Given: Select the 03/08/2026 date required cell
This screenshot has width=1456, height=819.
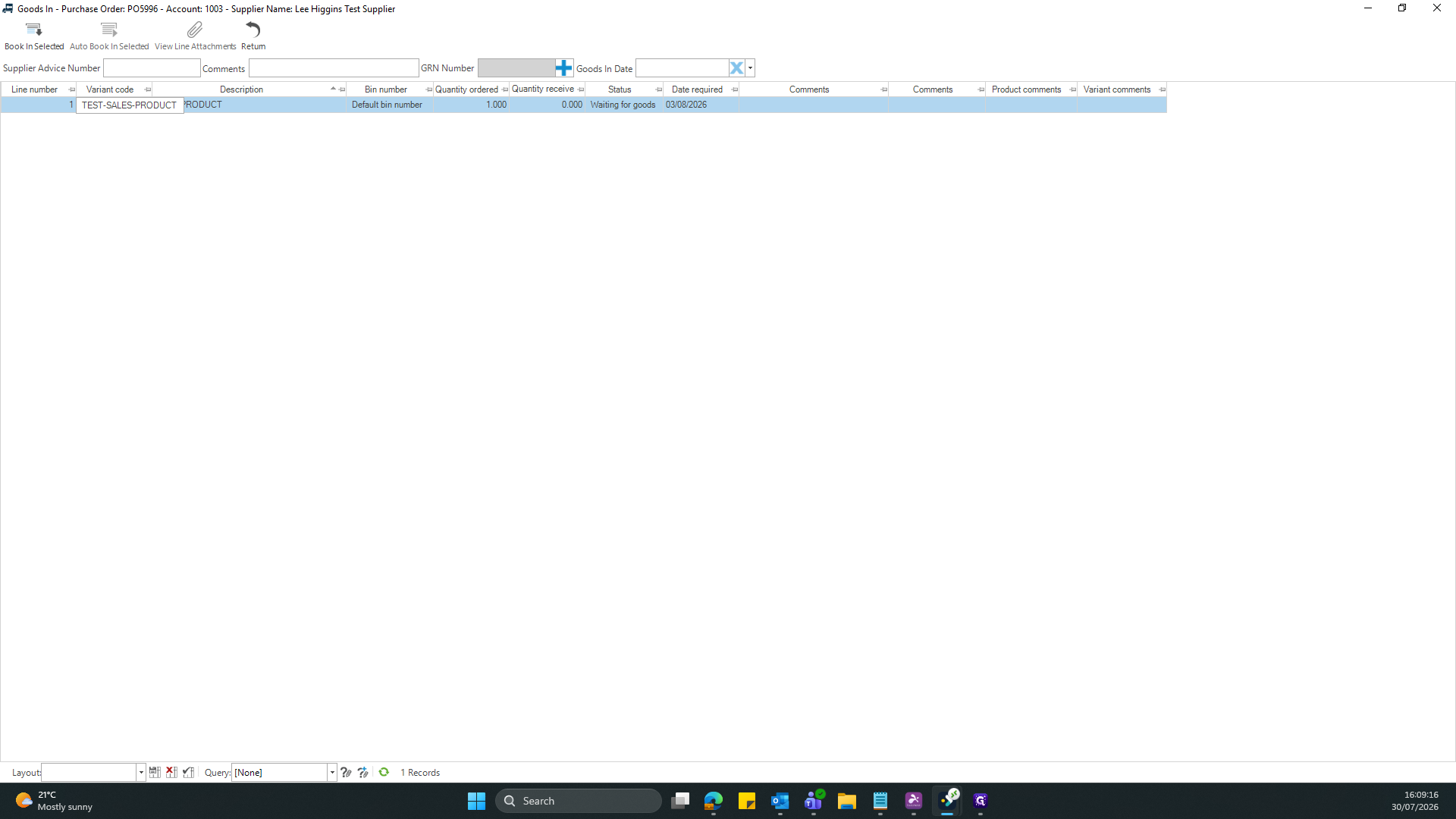Looking at the screenshot, I should pos(701,105).
